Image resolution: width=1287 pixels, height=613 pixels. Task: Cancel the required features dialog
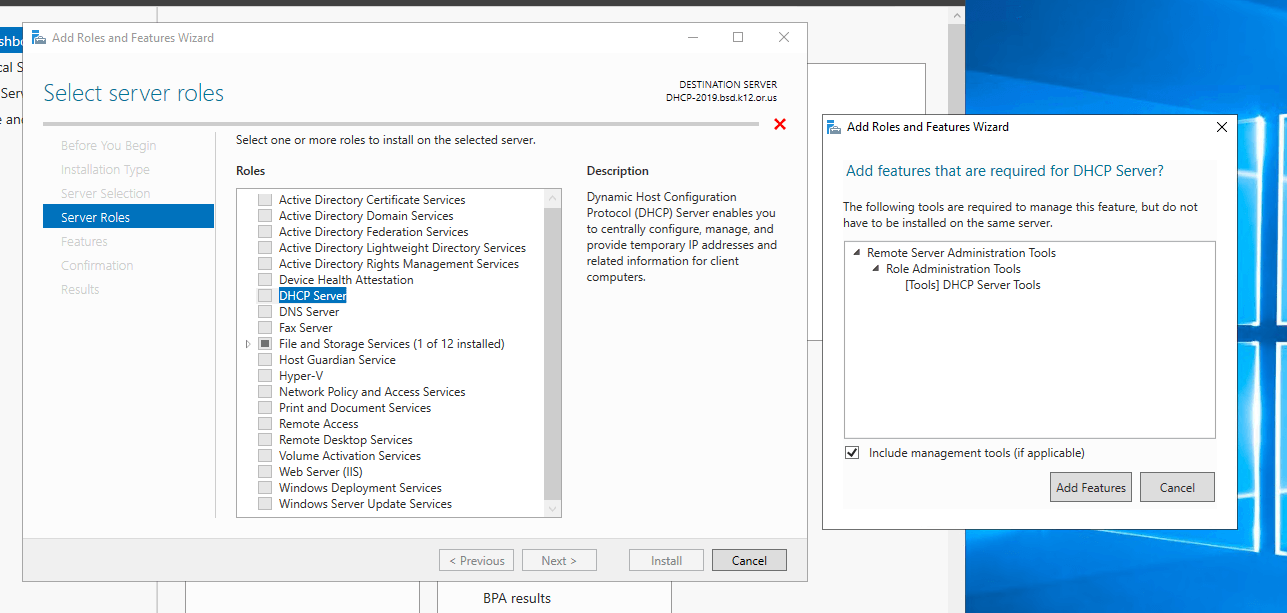click(x=1177, y=487)
